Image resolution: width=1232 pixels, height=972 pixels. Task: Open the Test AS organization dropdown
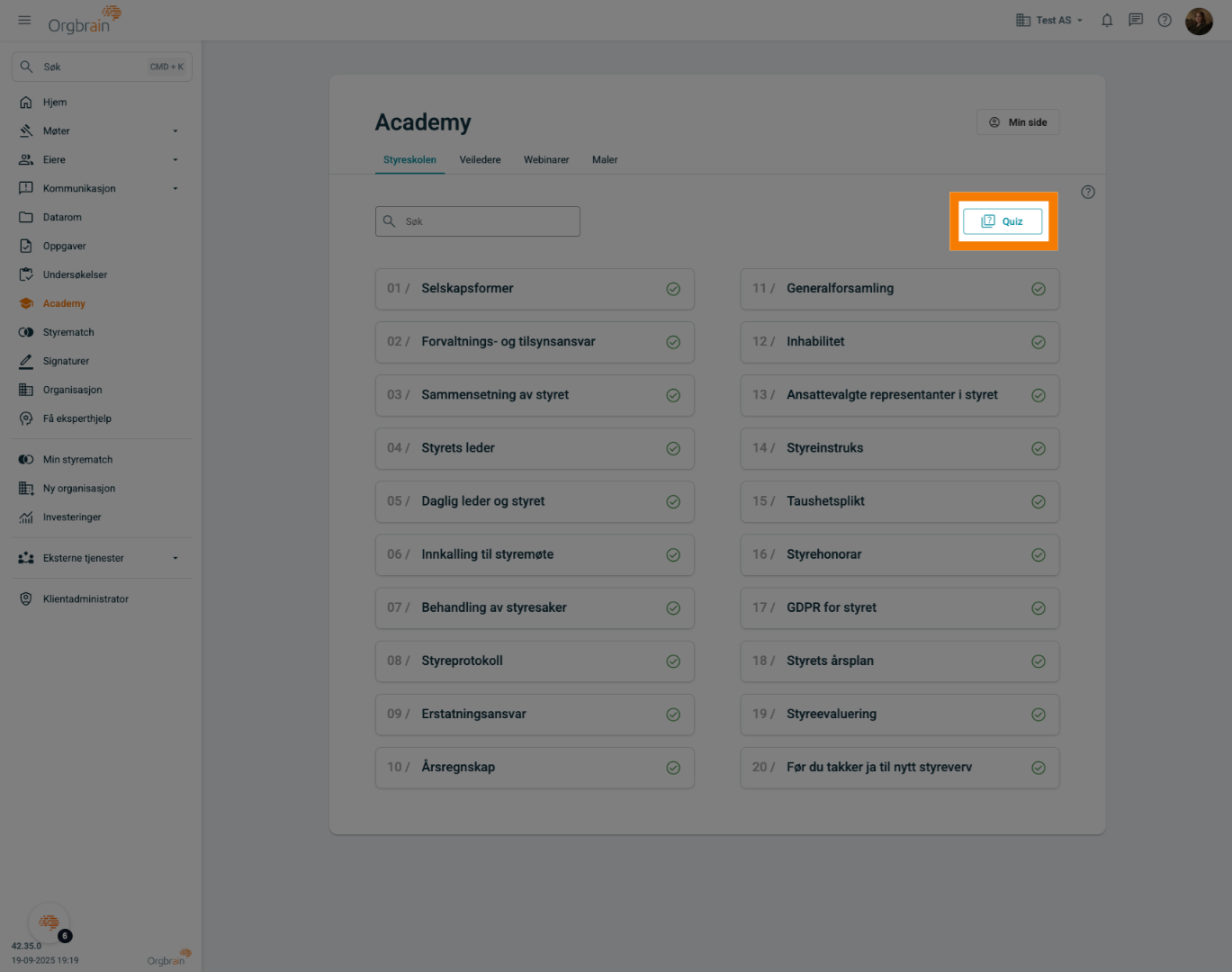tap(1049, 20)
